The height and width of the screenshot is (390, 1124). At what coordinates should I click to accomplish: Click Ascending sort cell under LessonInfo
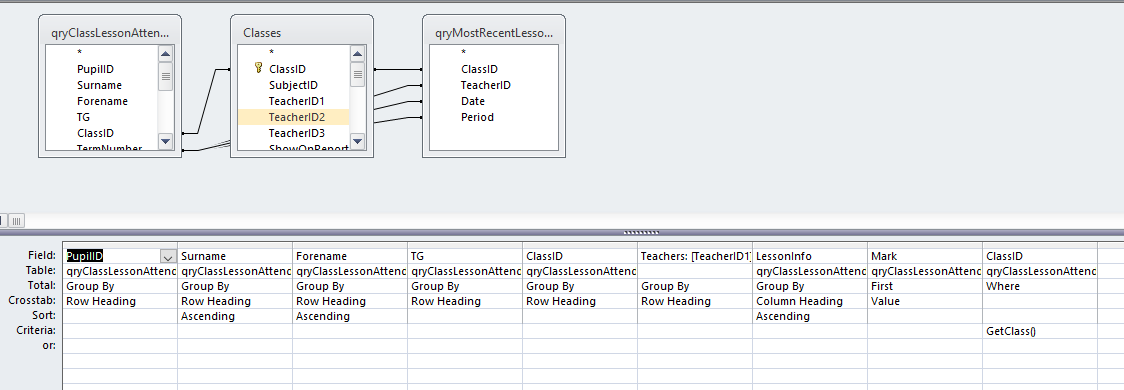[810, 316]
